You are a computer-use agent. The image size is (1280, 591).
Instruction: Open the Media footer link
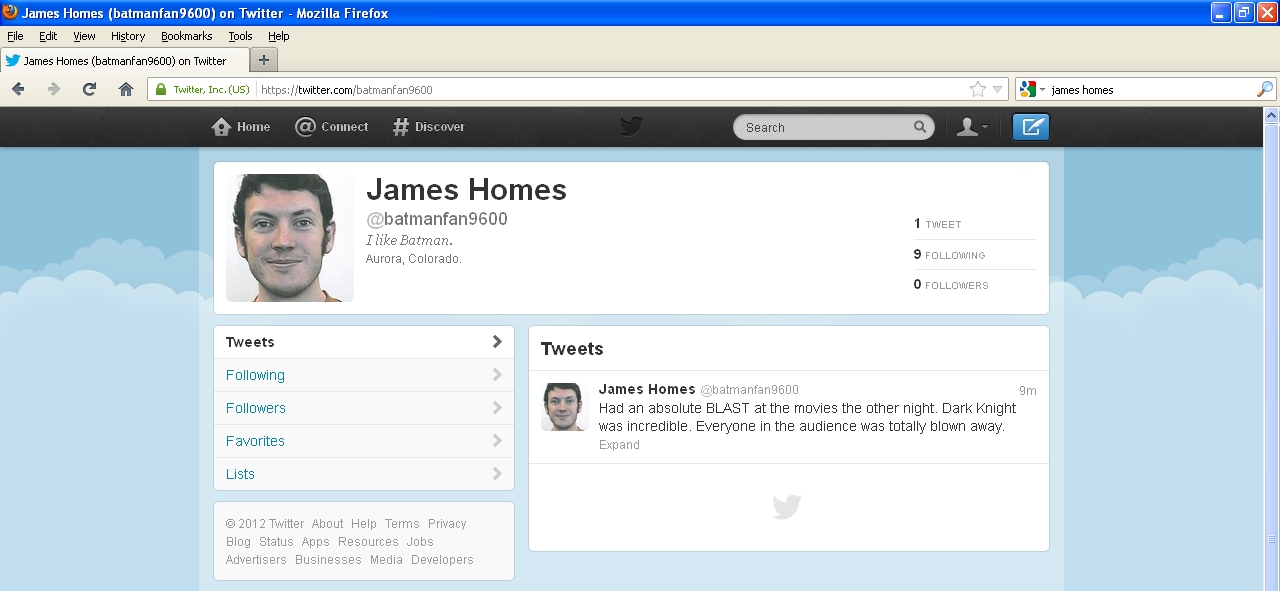(386, 560)
